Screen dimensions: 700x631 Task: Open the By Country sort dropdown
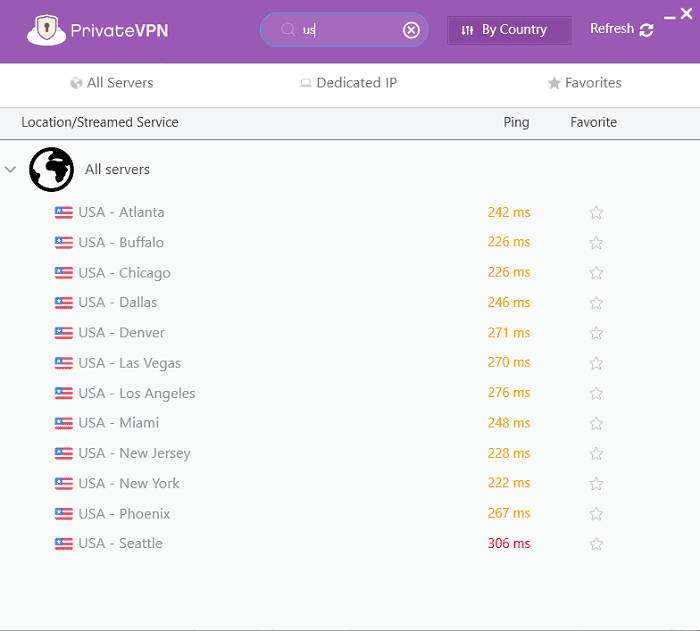[509, 30]
